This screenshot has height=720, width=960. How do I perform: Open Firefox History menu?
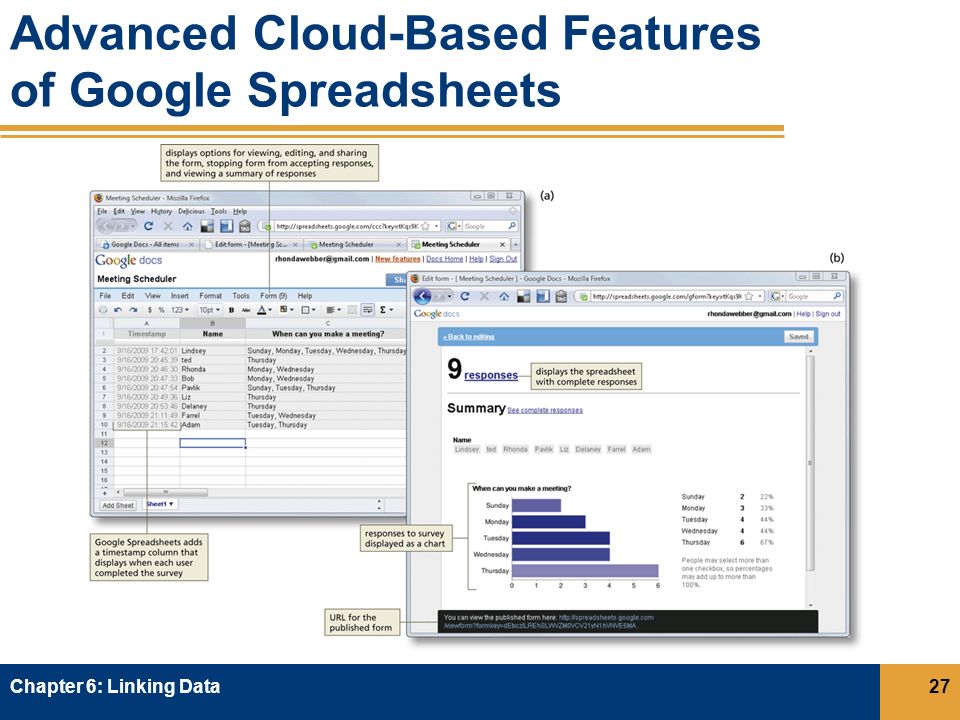tap(161, 211)
